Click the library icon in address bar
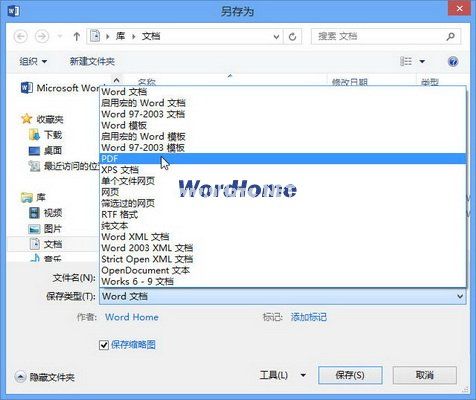 coord(95,36)
